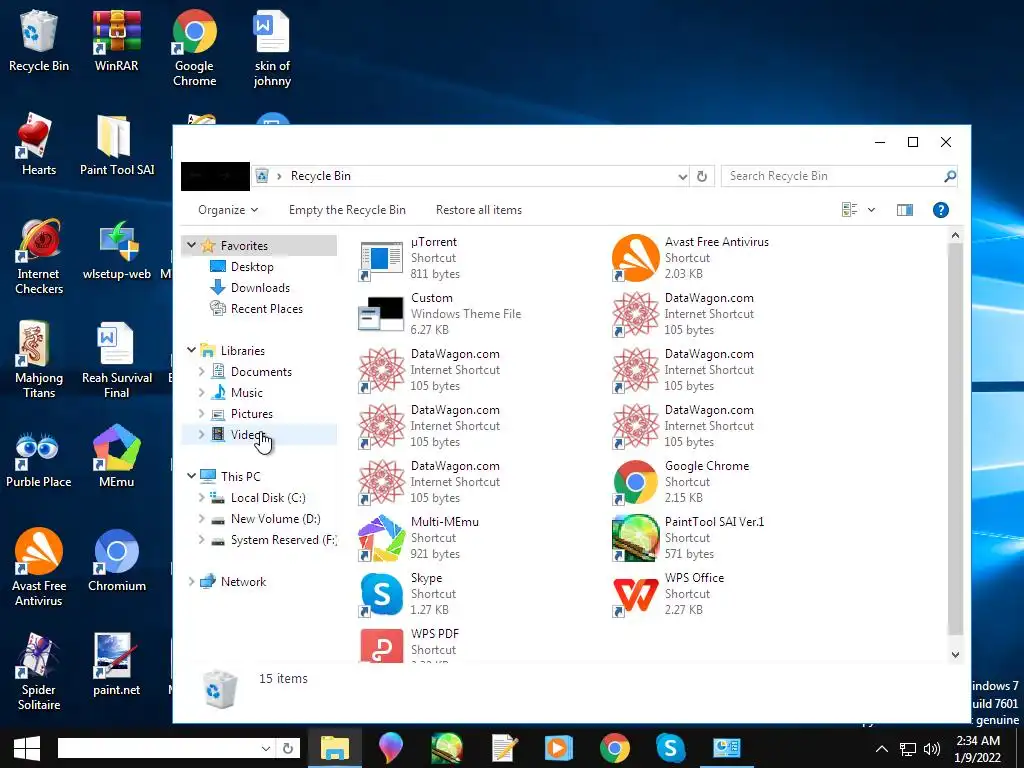Click the Change your view icon button
Screen dimensions: 1024x768
[850, 210]
